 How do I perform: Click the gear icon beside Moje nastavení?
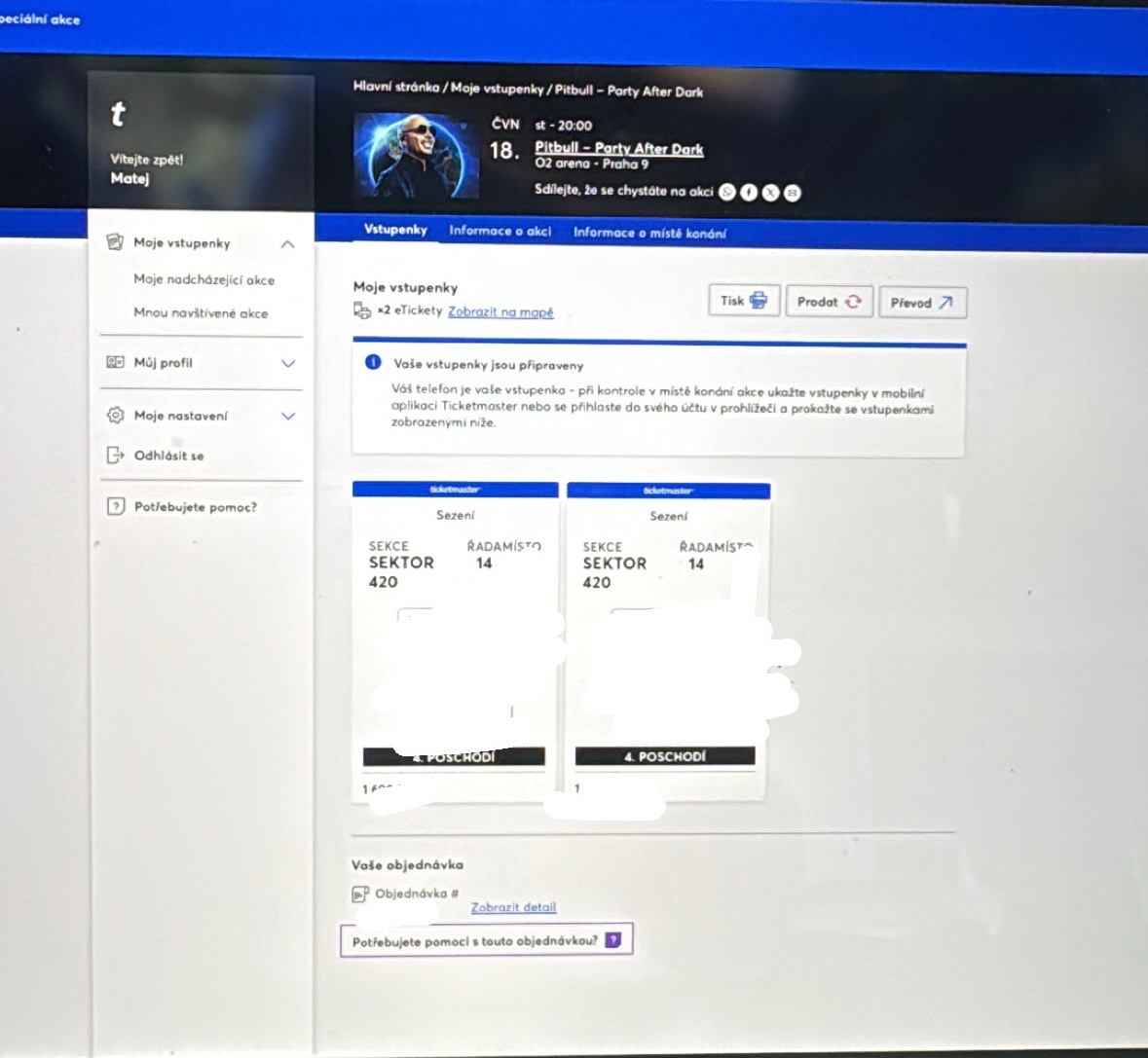click(x=115, y=415)
